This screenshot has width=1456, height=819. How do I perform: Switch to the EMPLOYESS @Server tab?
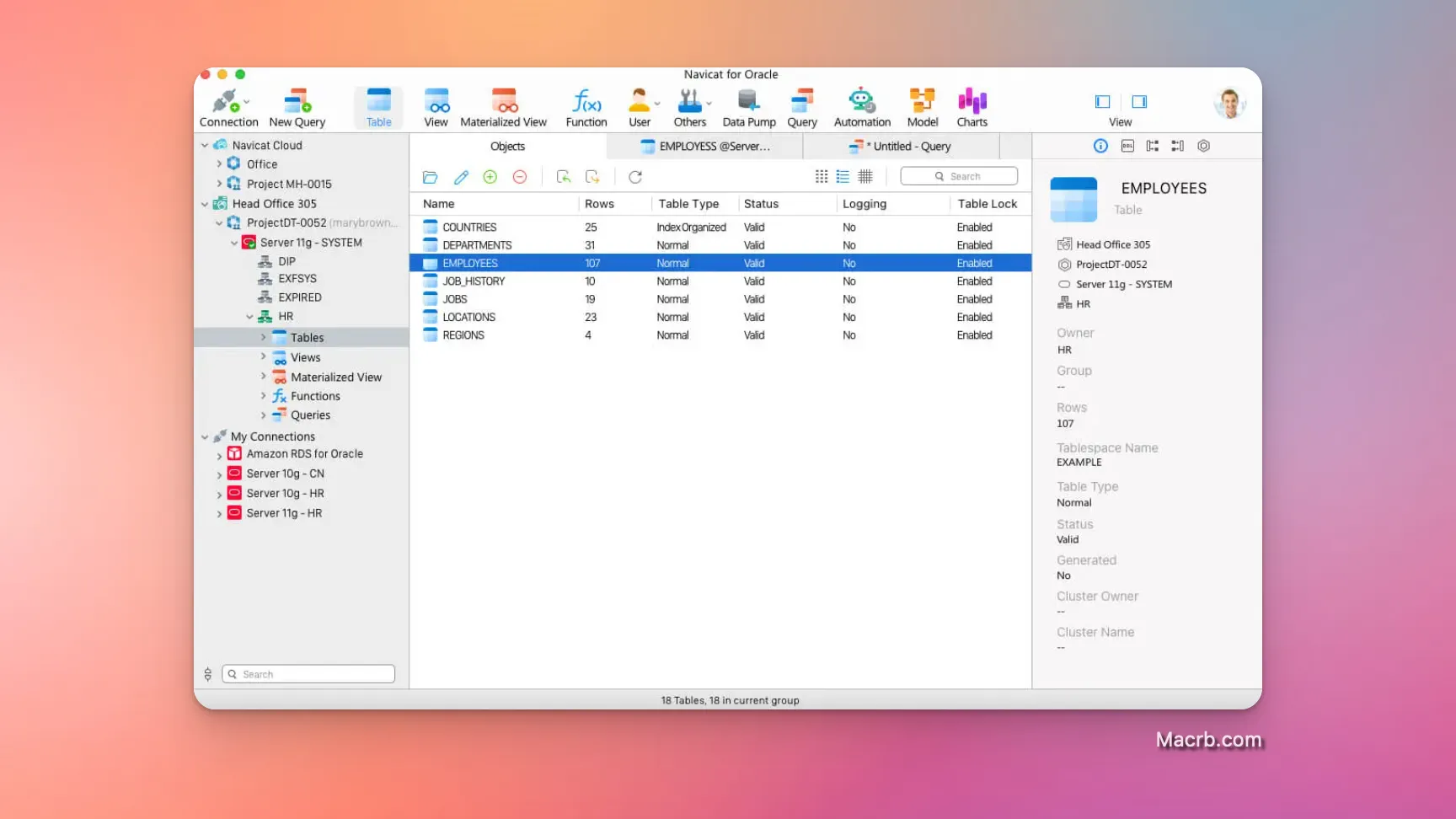[x=705, y=146]
